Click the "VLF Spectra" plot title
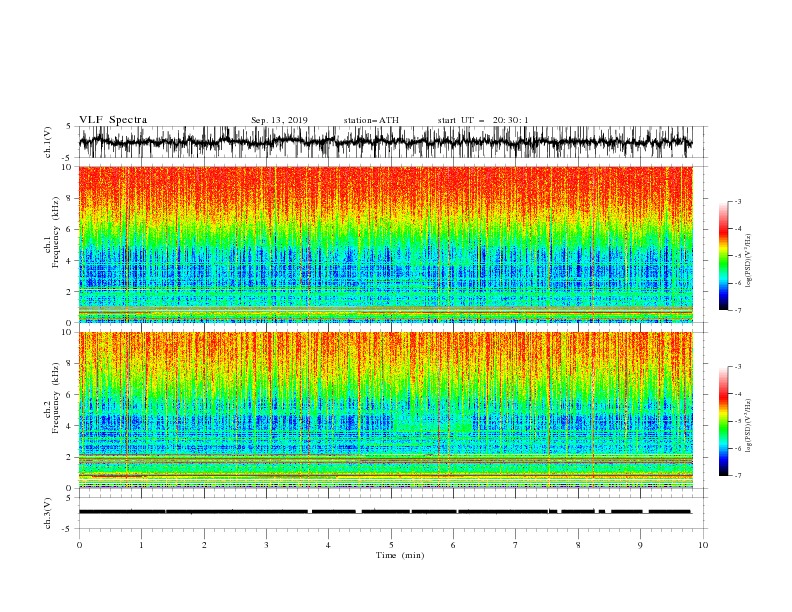This screenshot has width=792, height=612. click(x=113, y=120)
